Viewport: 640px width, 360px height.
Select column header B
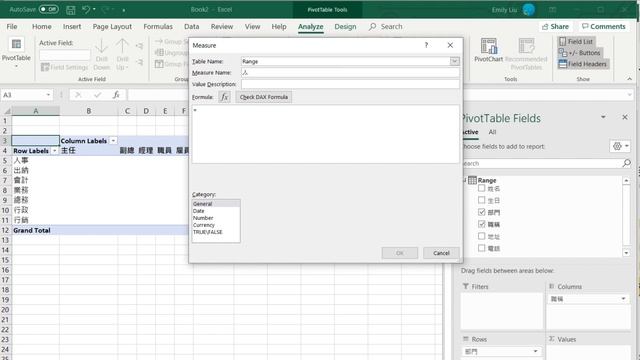pyautogui.click(x=89, y=111)
